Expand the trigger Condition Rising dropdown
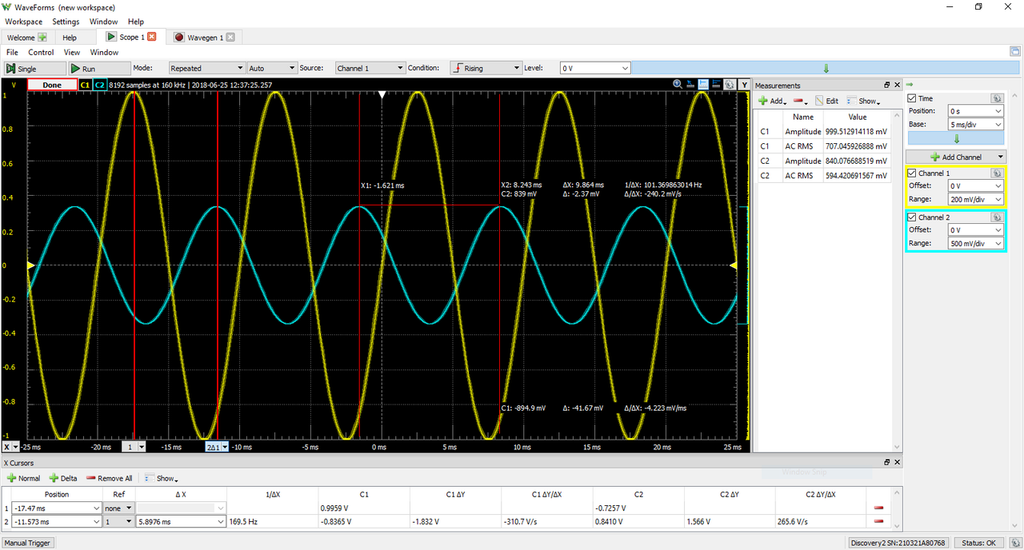The width and height of the screenshot is (1024, 550). point(485,68)
